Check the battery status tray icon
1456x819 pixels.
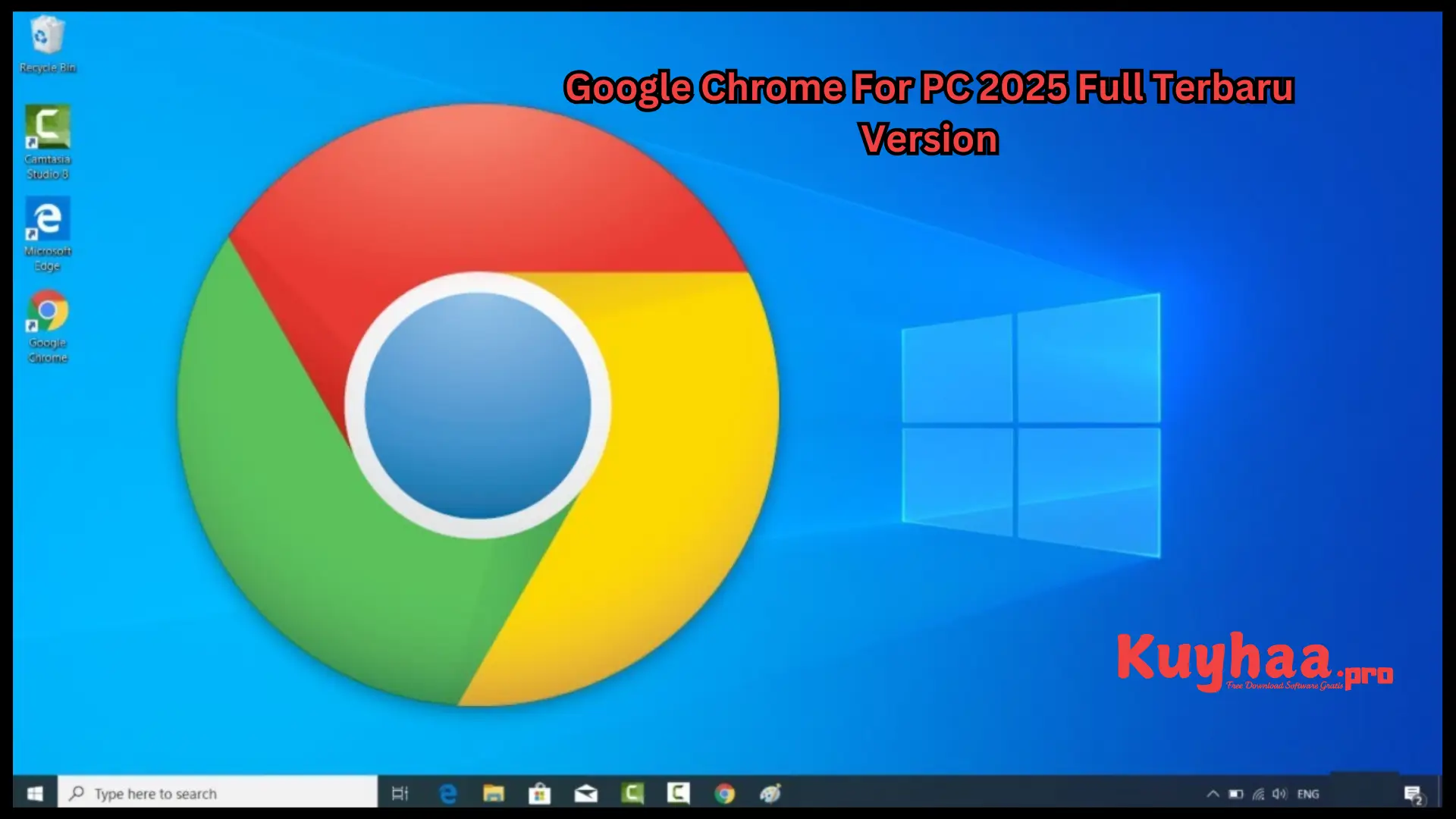coord(1236,794)
